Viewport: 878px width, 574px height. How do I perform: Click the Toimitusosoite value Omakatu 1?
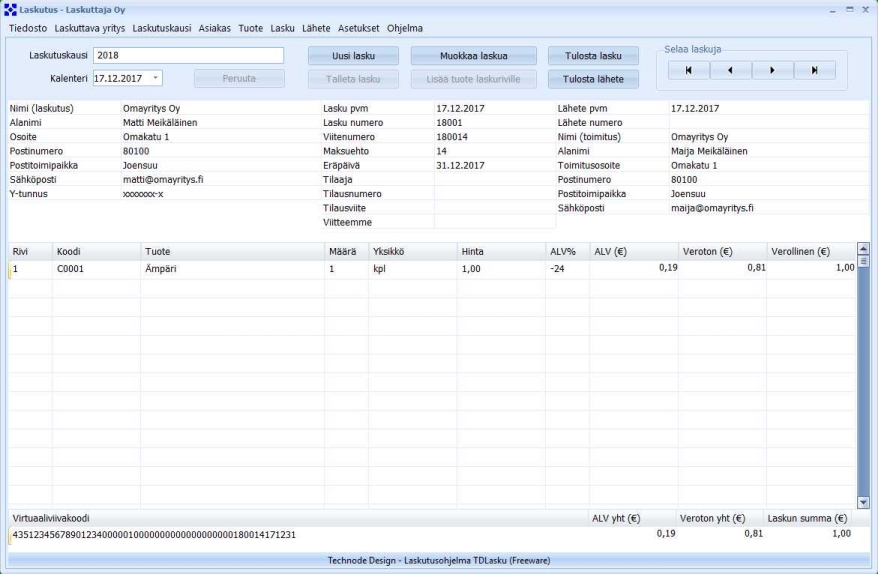click(x=694, y=165)
